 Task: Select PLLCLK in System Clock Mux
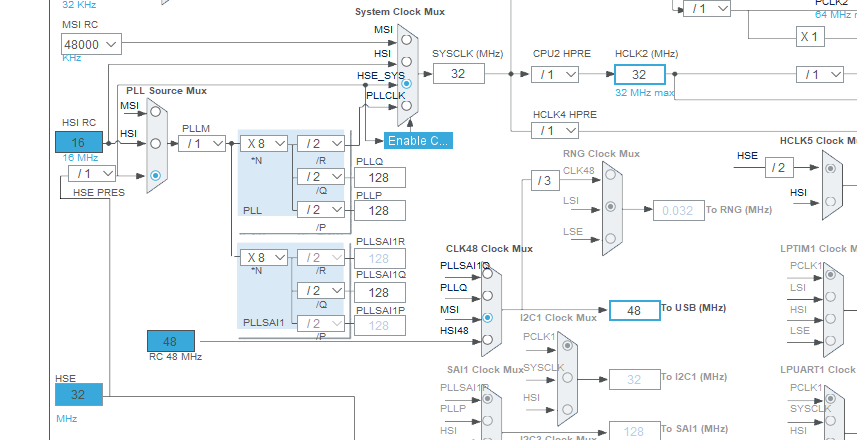click(406, 105)
